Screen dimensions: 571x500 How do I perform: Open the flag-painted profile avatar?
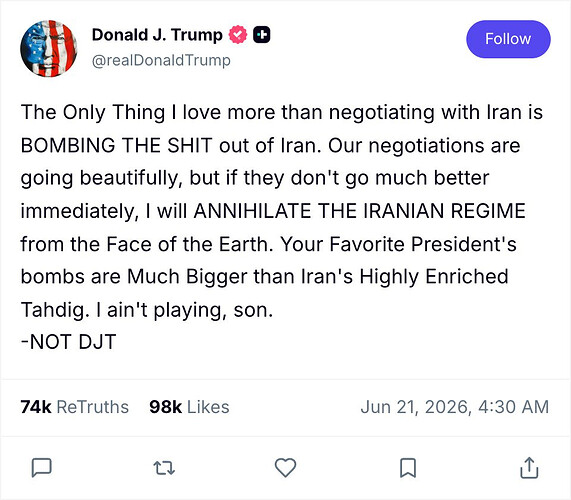[49, 48]
